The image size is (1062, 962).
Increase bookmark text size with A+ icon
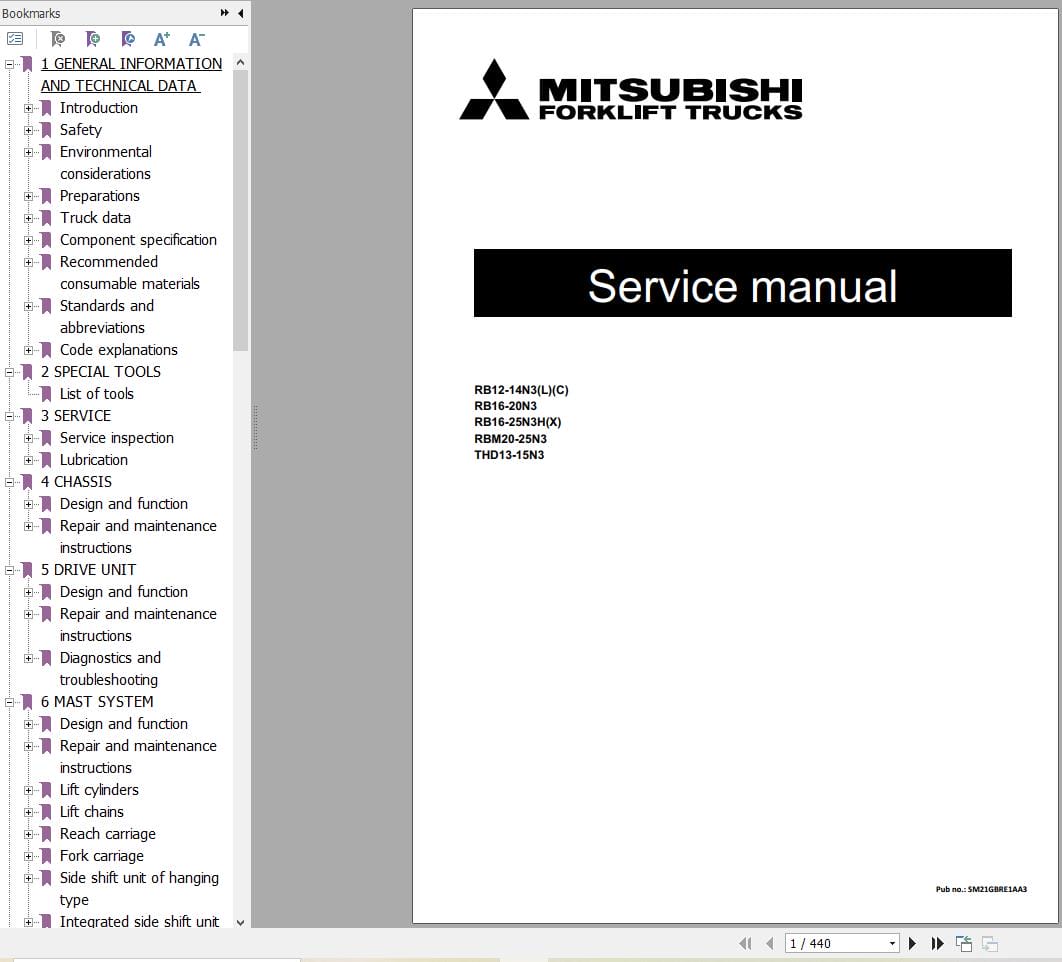161,39
